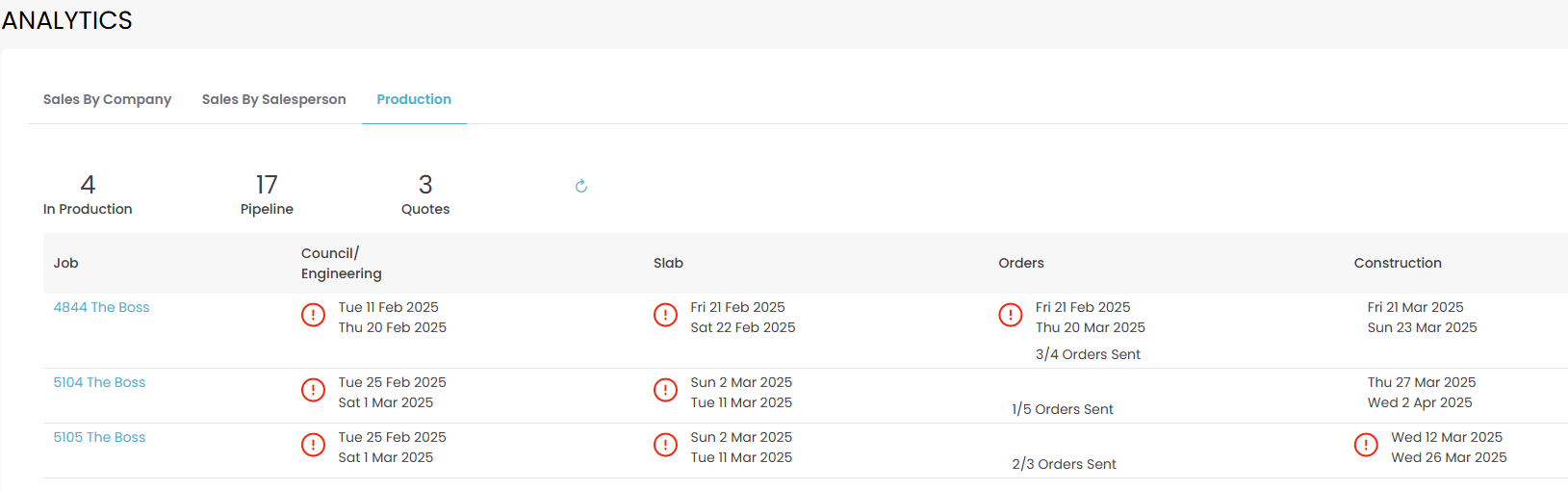Open job 5105 The Boss link
1568x490 pixels.
click(99, 437)
